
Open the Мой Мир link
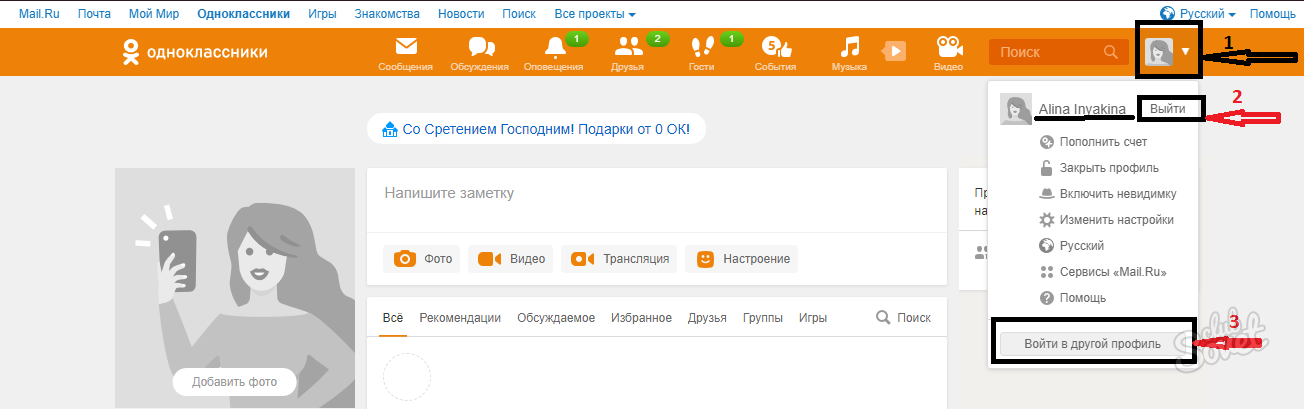pos(155,14)
